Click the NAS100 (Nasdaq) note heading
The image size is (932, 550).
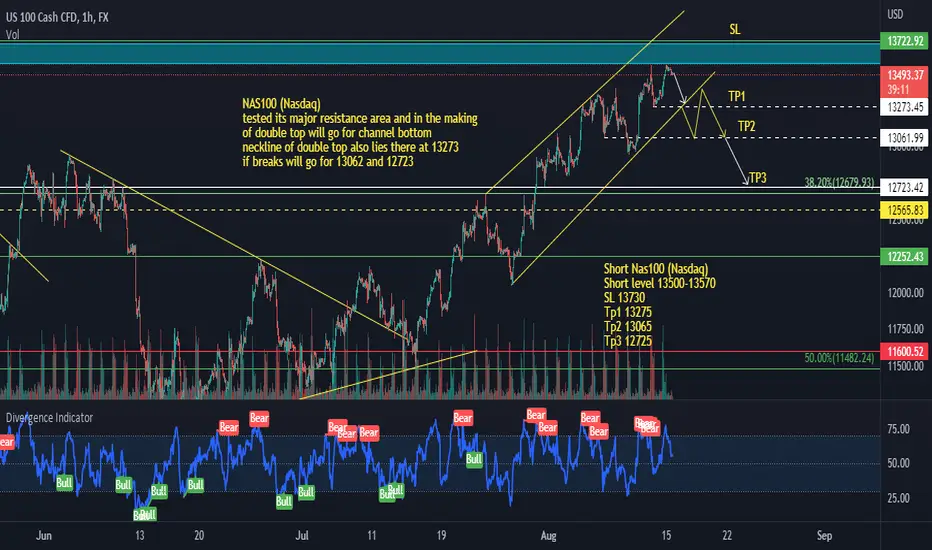pos(281,104)
